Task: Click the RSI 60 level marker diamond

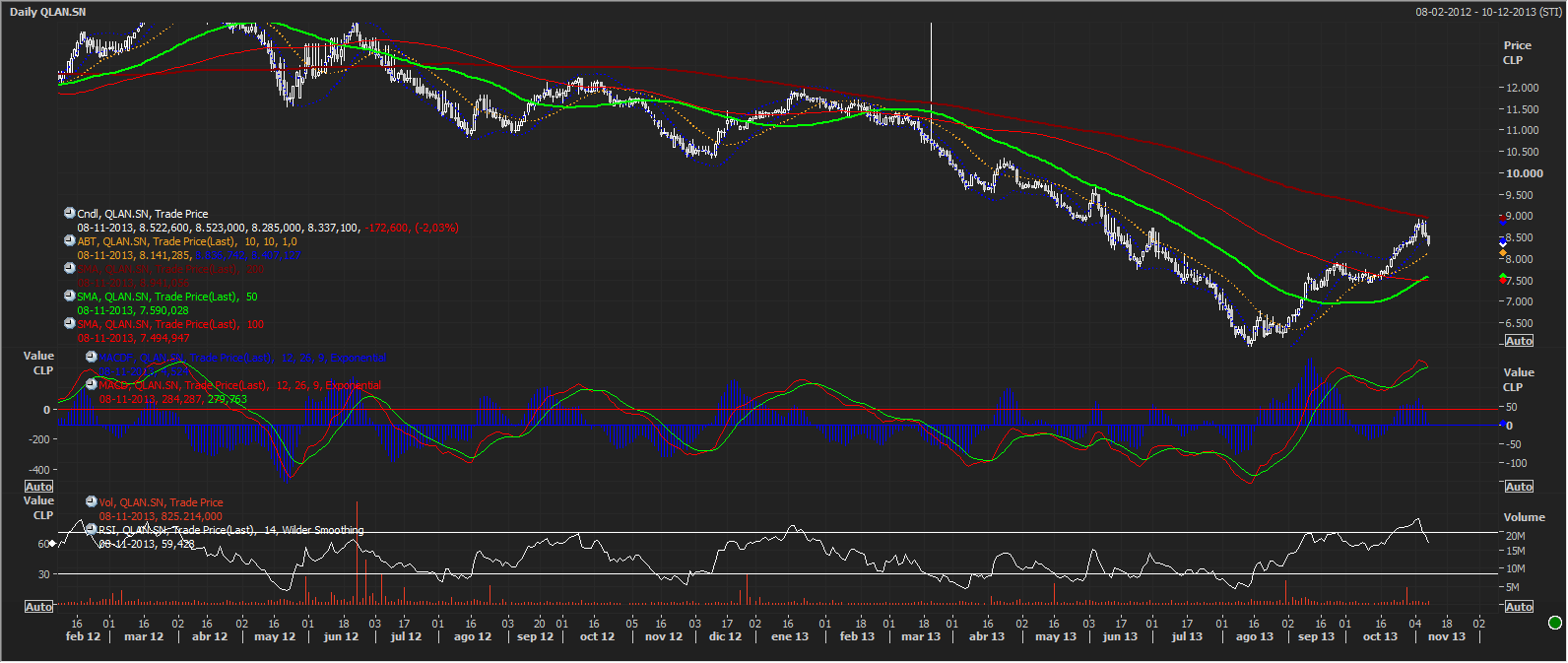Action: [x=52, y=544]
